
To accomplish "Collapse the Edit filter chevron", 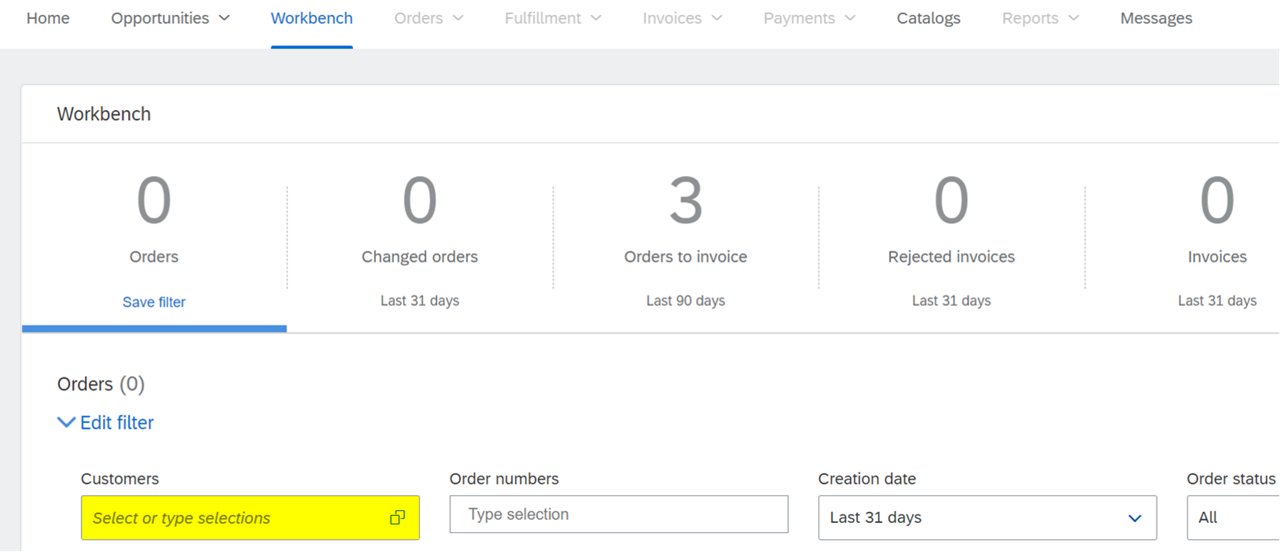I will coord(67,423).
